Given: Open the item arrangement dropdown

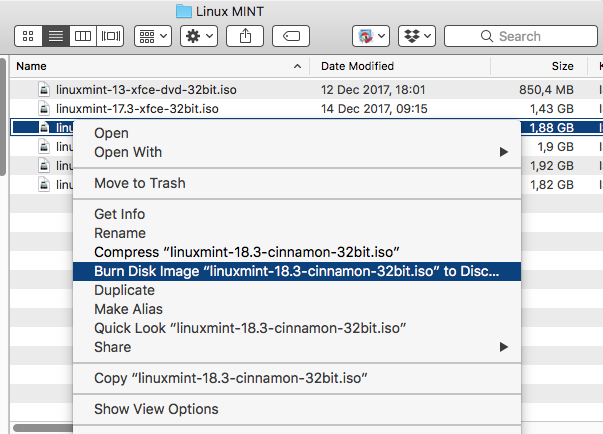Looking at the screenshot, I should point(153,36).
